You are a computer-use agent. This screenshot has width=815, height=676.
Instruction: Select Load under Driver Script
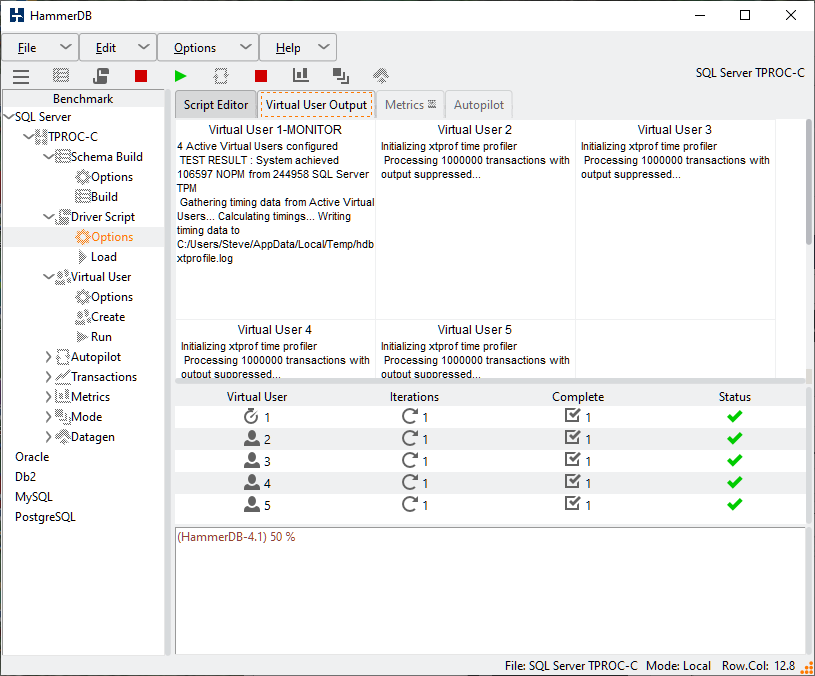[103, 257]
